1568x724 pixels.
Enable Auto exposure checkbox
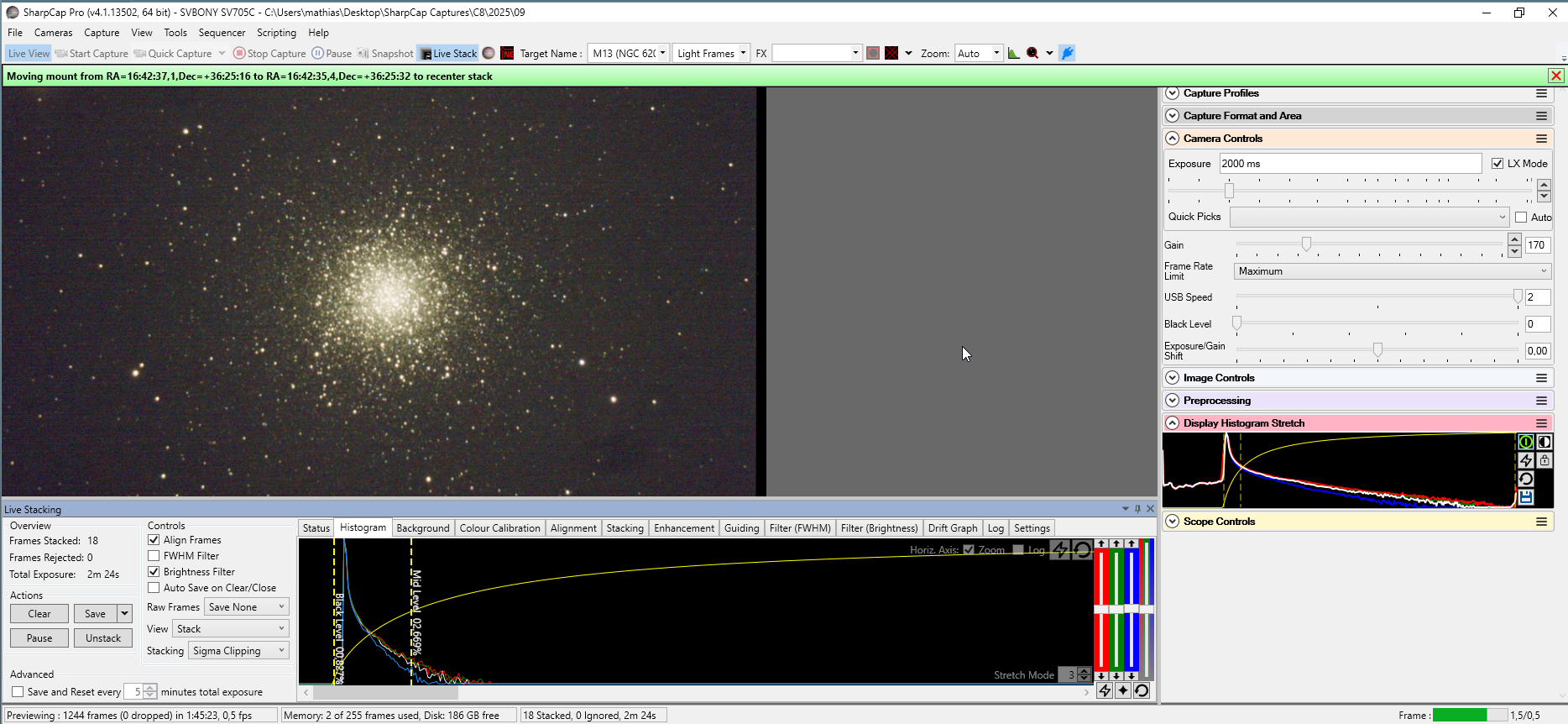coord(1521,218)
